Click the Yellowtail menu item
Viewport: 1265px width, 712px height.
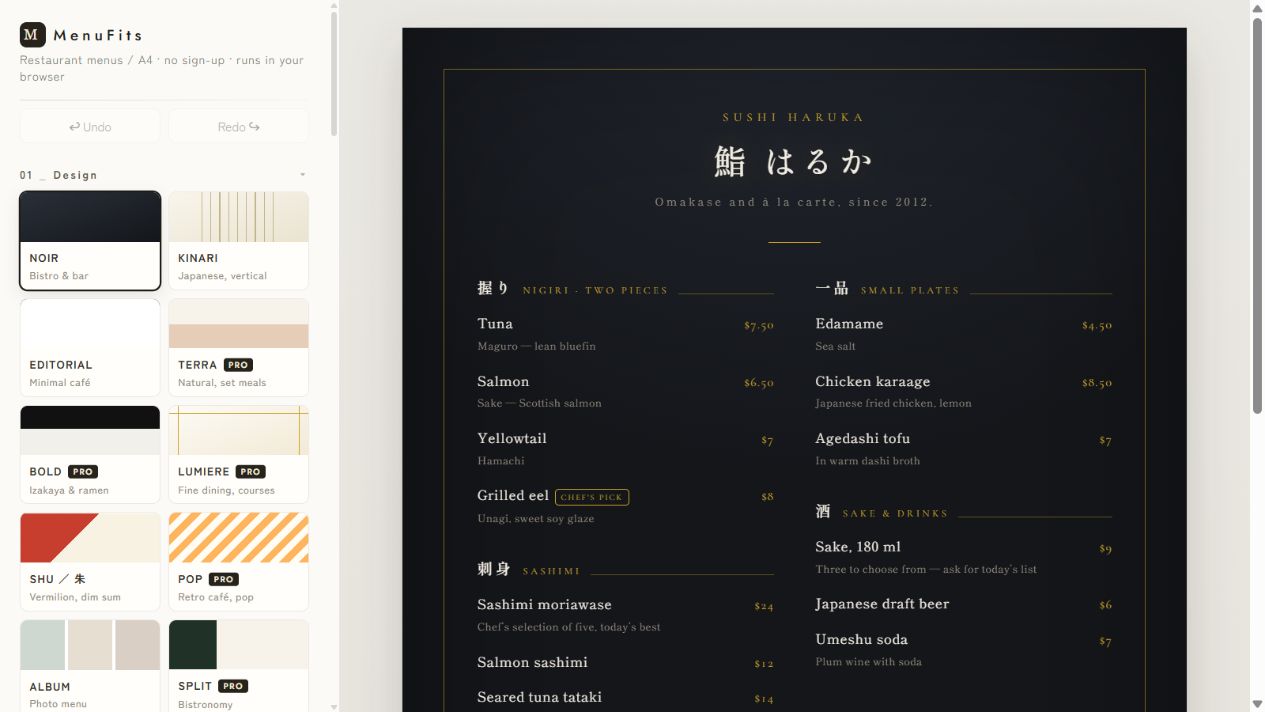512,438
